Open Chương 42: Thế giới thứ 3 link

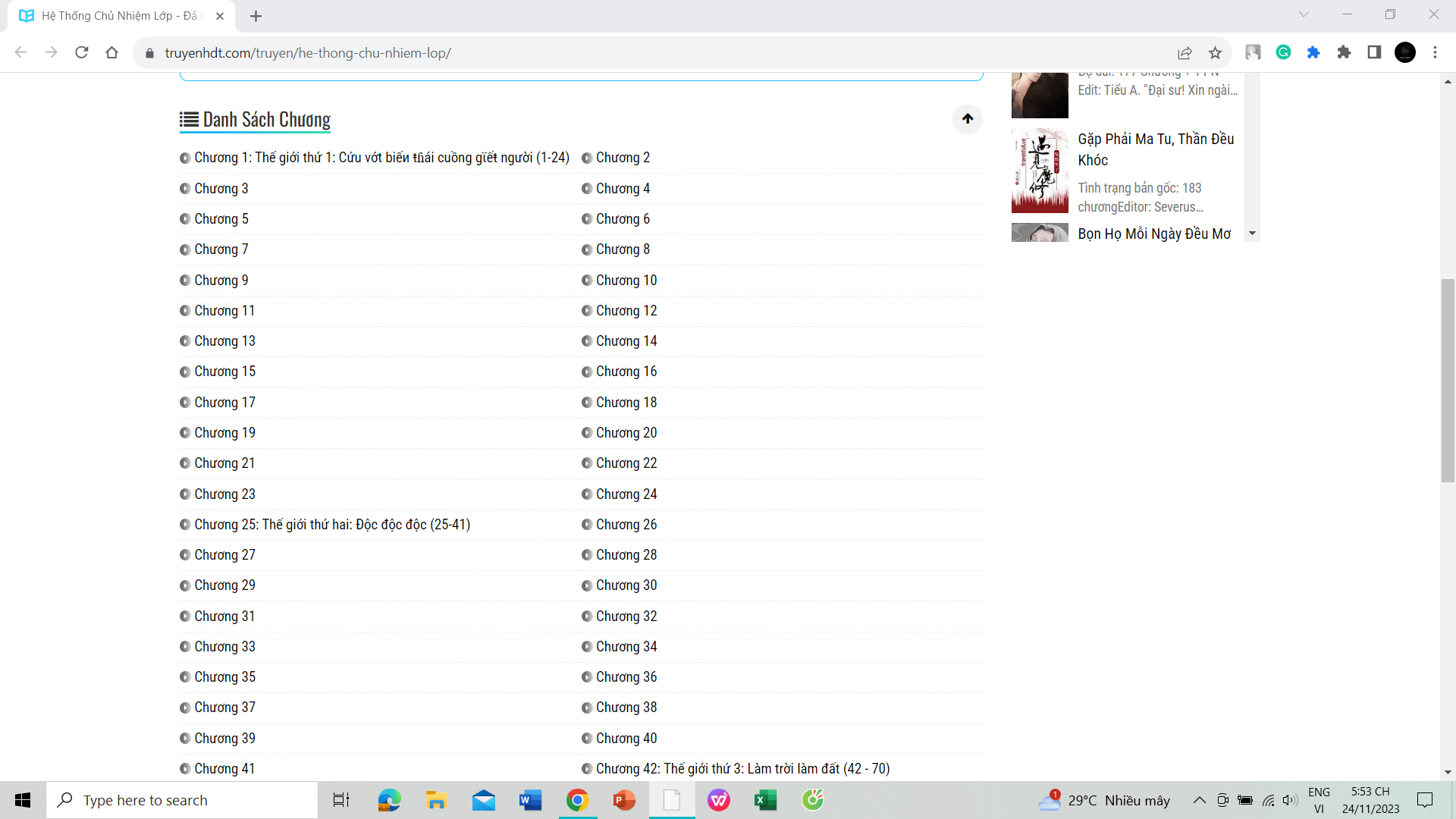coord(742,769)
